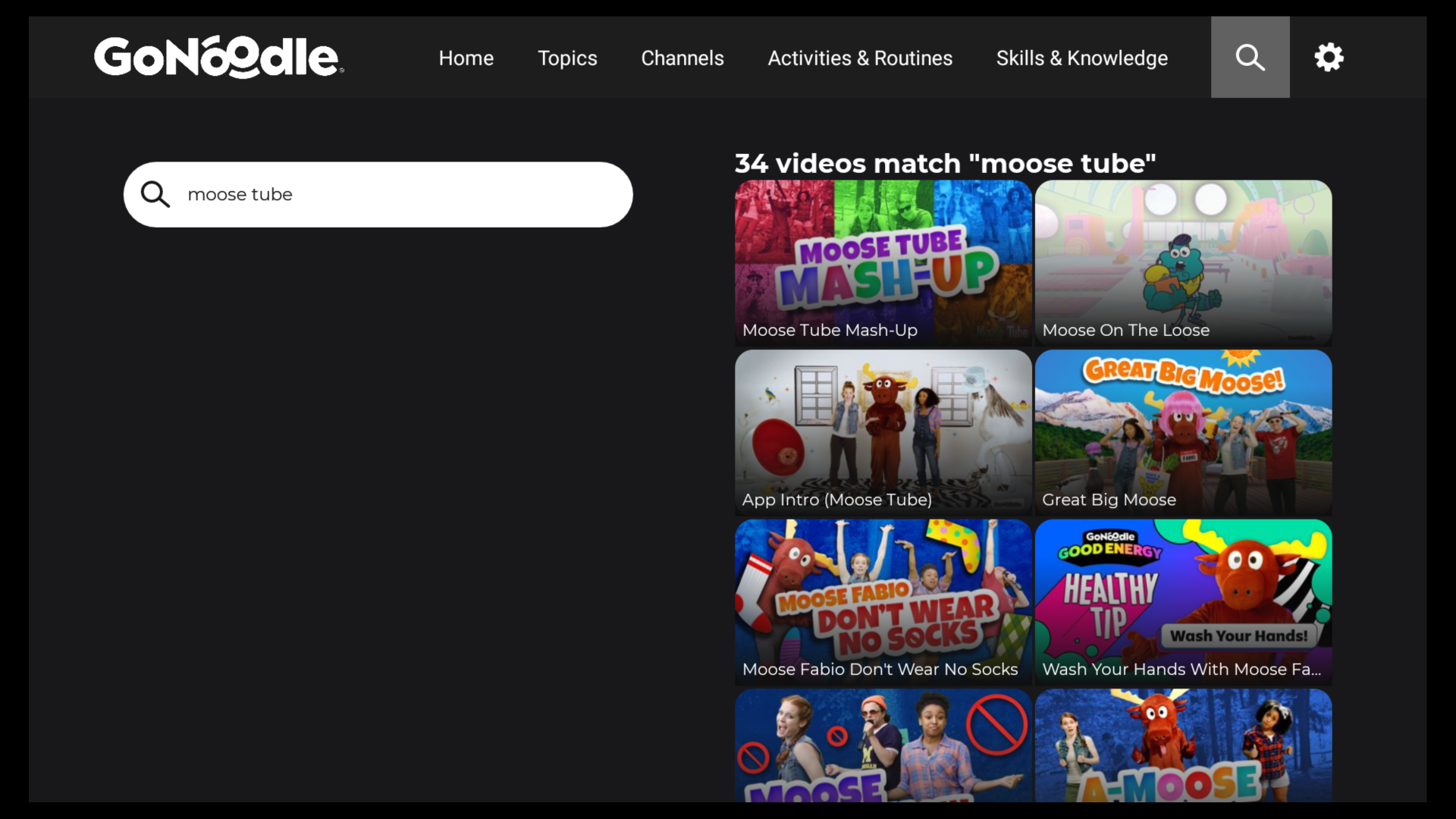
Task: Open the search magnifier icon at top
Action: (x=1250, y=57)
